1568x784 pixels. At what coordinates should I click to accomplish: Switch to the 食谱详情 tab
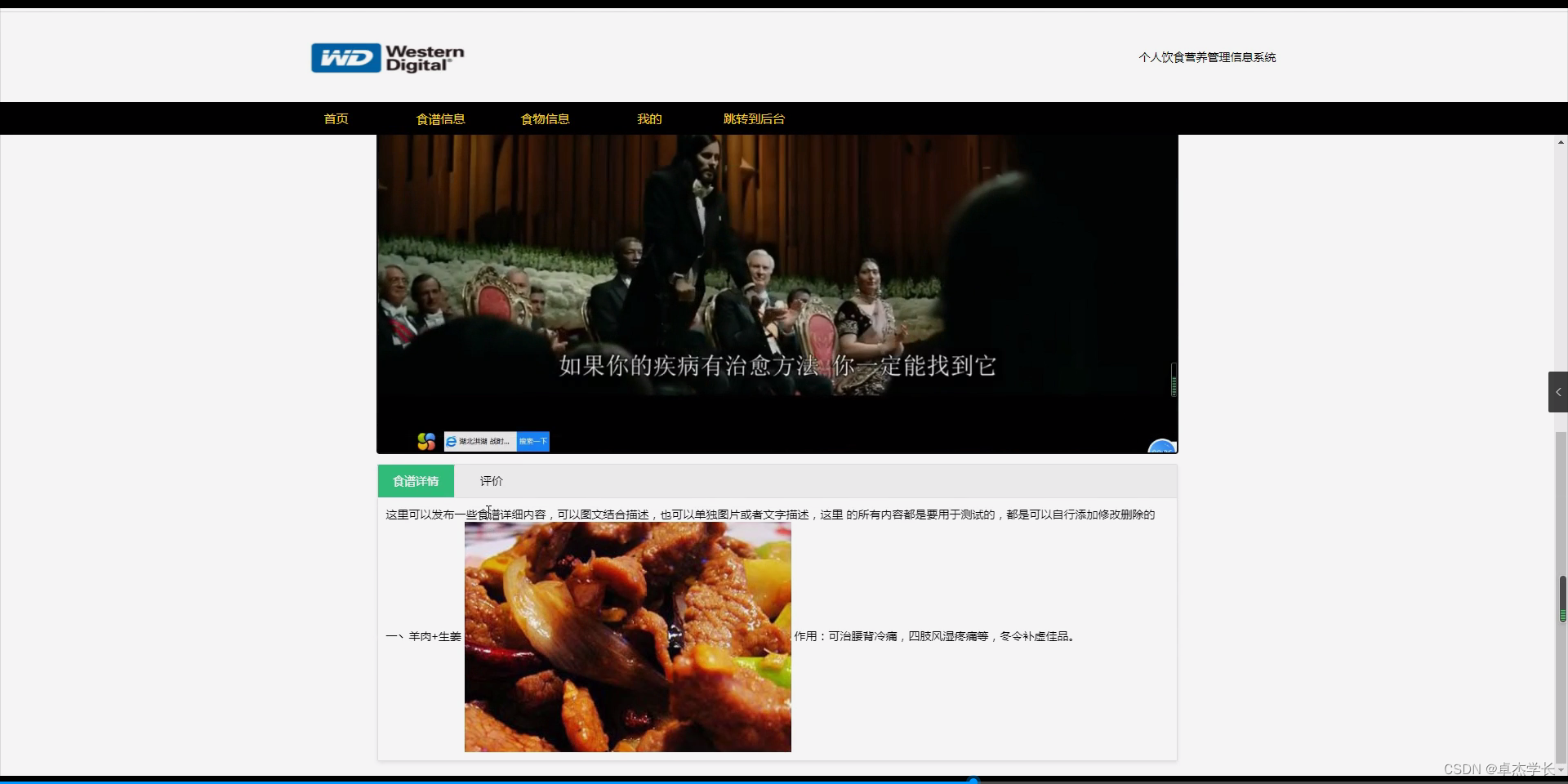pyautogui.click(x=416, y=481)
